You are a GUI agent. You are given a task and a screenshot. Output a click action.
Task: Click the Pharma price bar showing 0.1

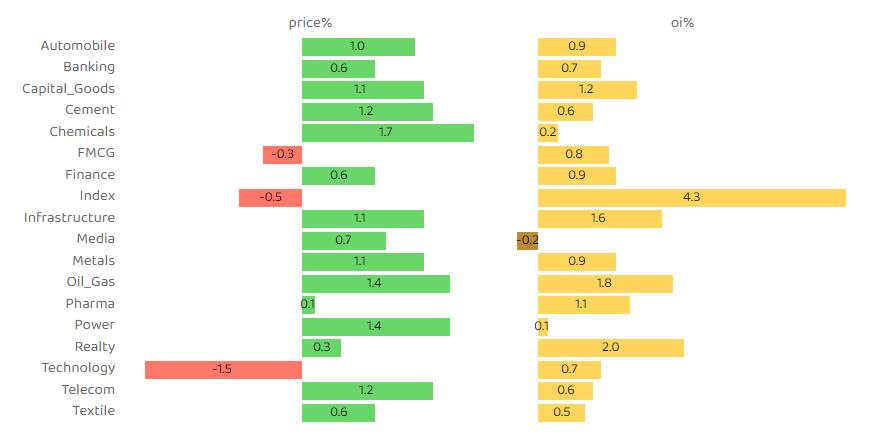tap(308, 304)
